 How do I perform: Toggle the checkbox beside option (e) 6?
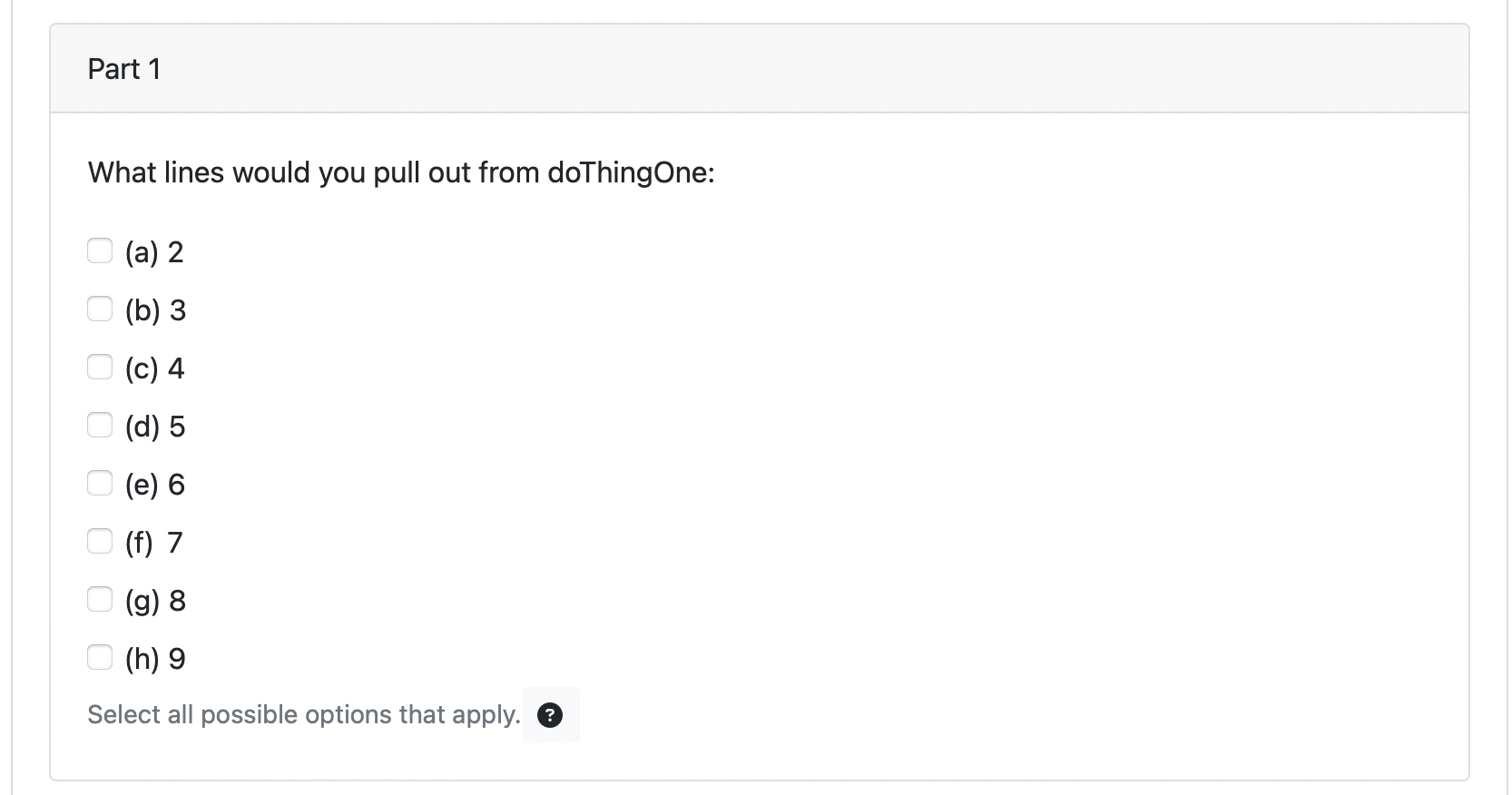pyautogui.click(x=100, y=483)
